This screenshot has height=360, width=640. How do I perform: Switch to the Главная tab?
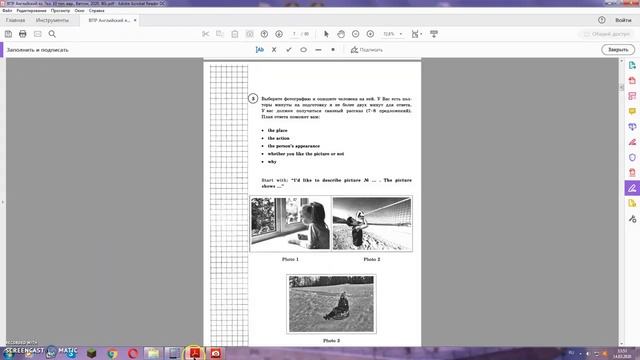16,20
